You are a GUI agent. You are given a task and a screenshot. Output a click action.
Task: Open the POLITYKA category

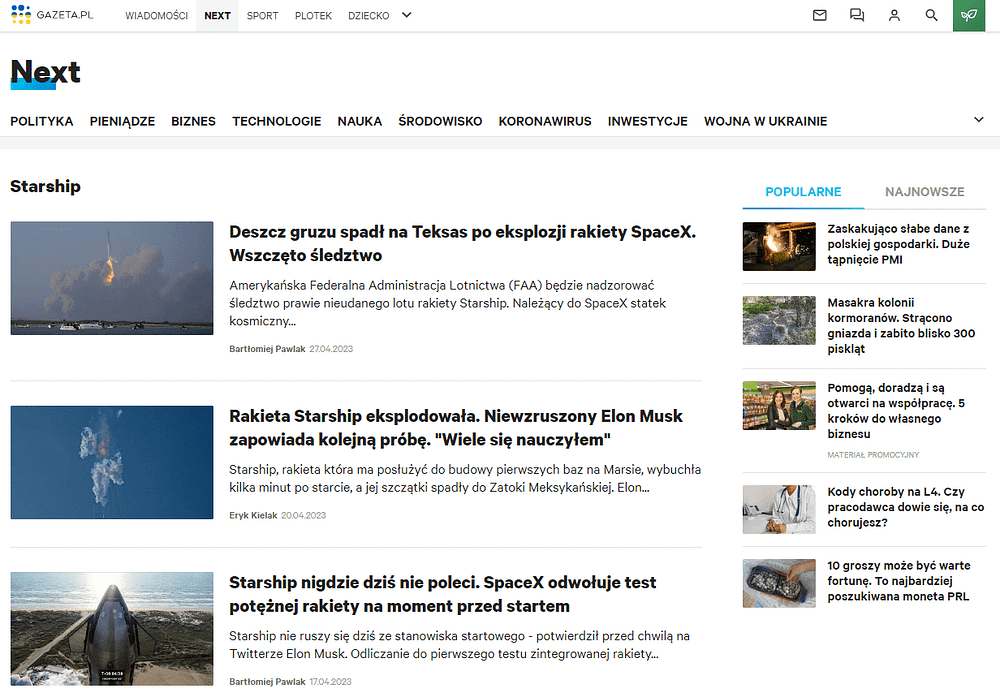pyautogui.click(x=41, y=121)
